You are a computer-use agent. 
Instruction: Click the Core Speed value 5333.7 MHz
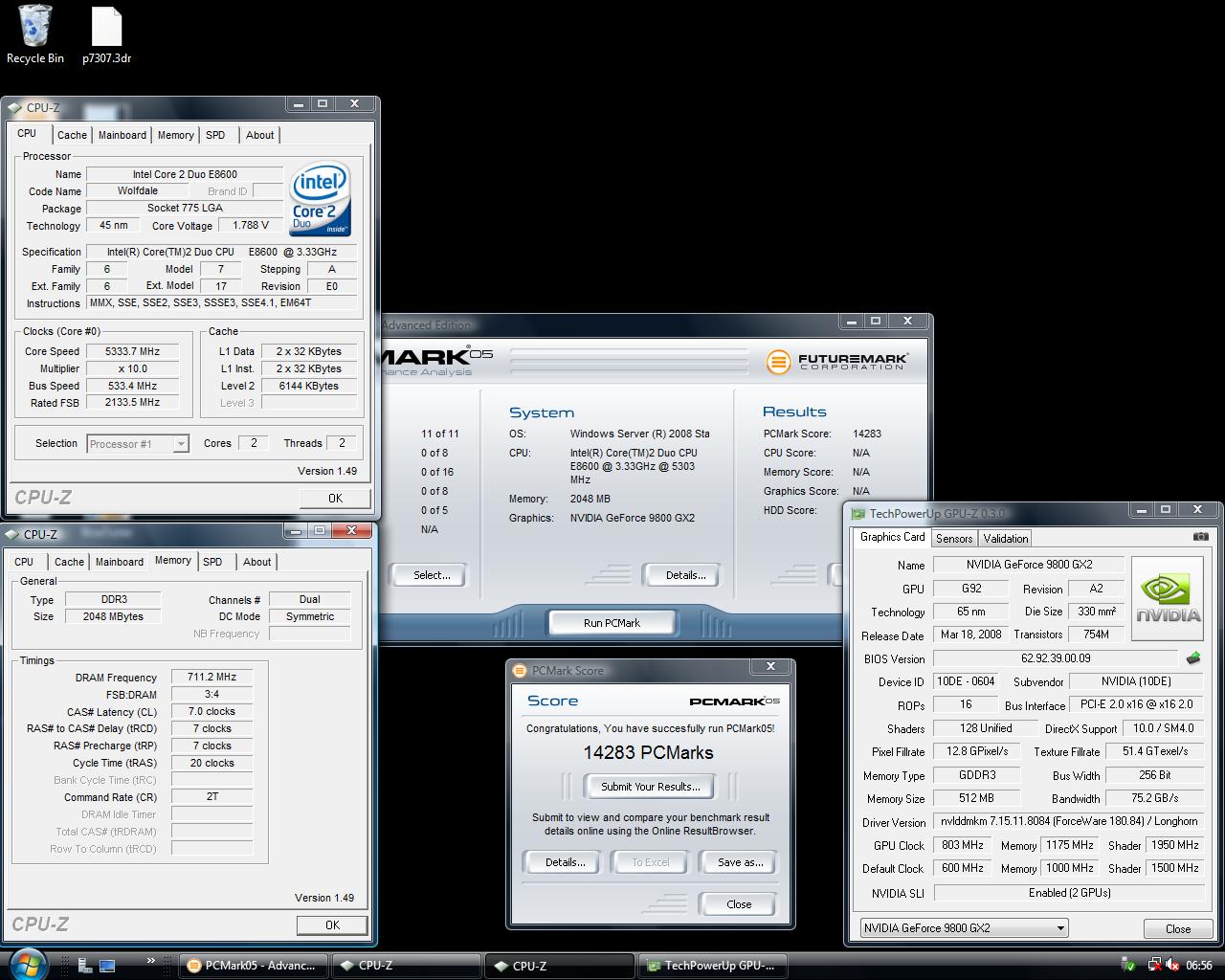click(132, 351)
